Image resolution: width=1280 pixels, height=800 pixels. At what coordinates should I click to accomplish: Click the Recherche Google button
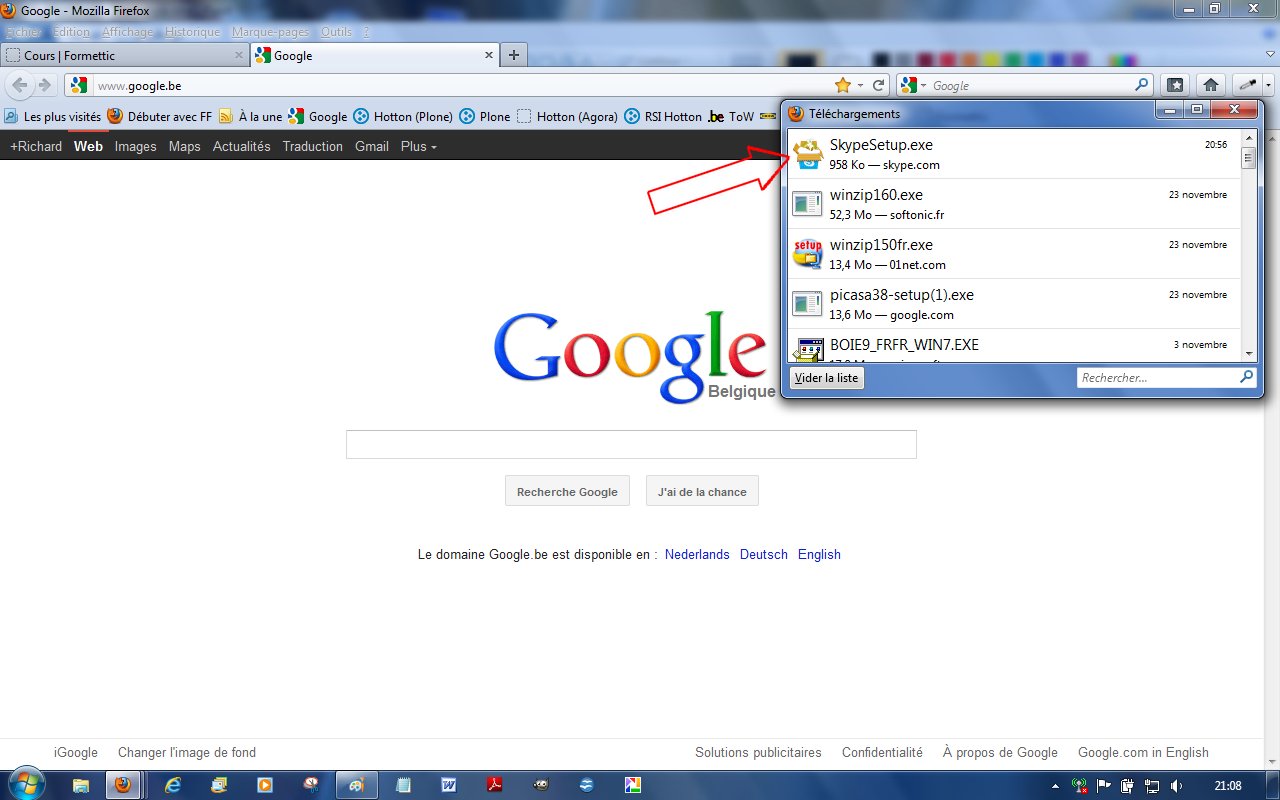(x=567, y=491)
